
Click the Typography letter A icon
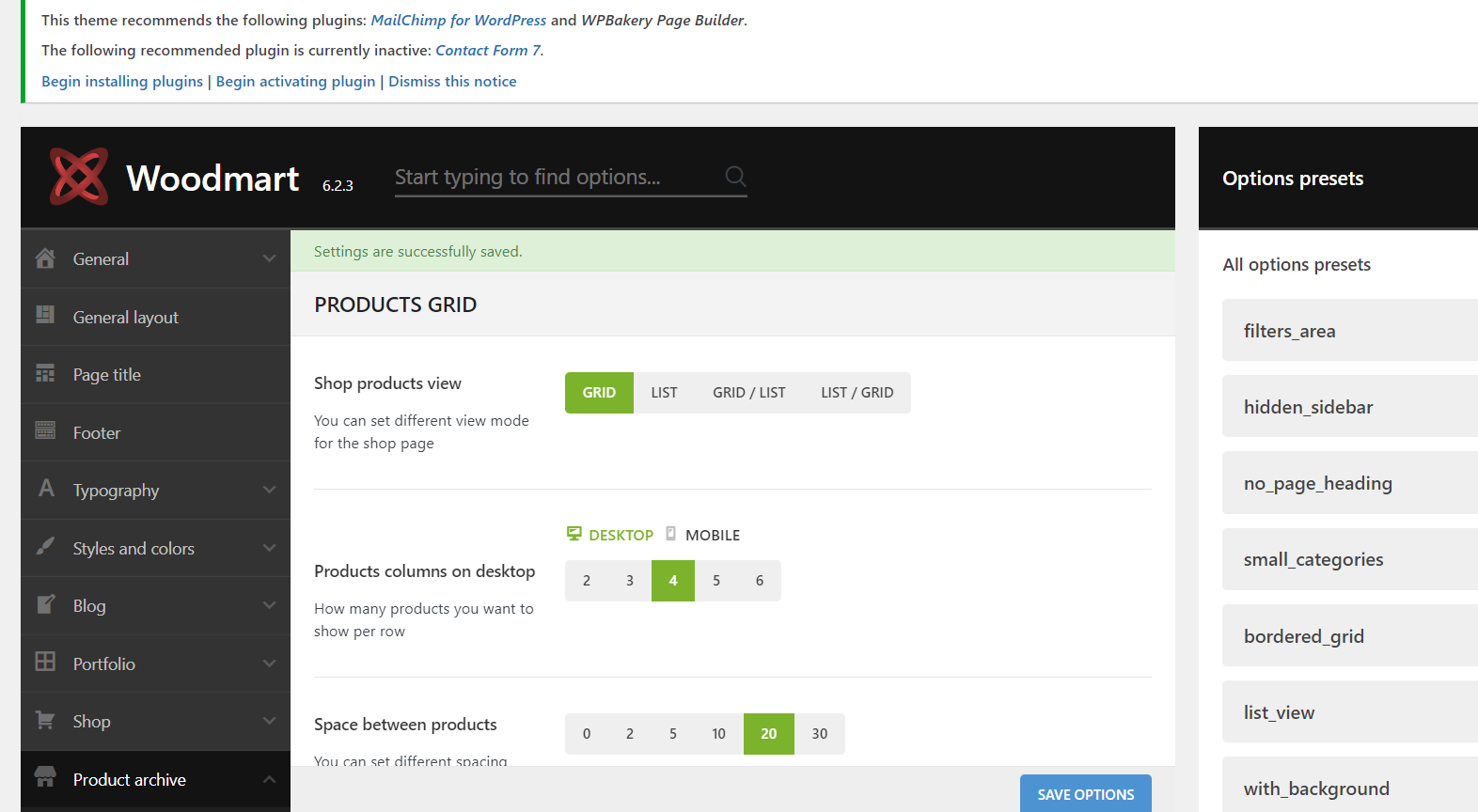tap(46, 489)
